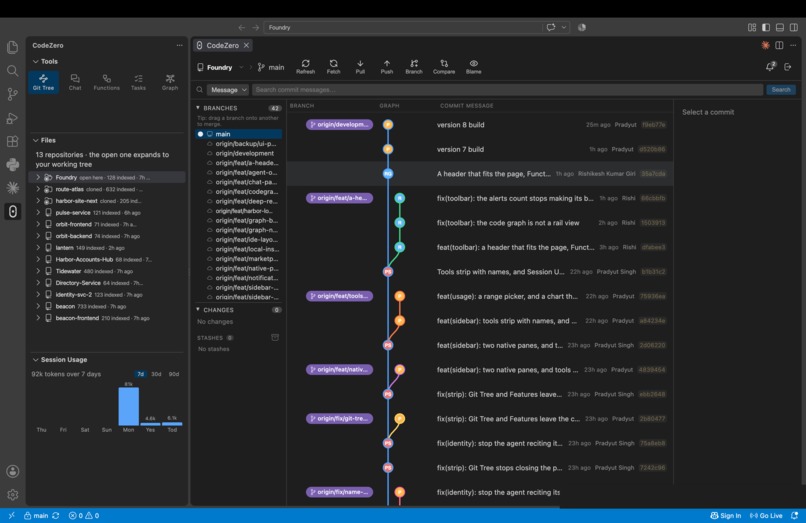Open the Manage gear icon
806x523 pixels.
pos(12,495)
